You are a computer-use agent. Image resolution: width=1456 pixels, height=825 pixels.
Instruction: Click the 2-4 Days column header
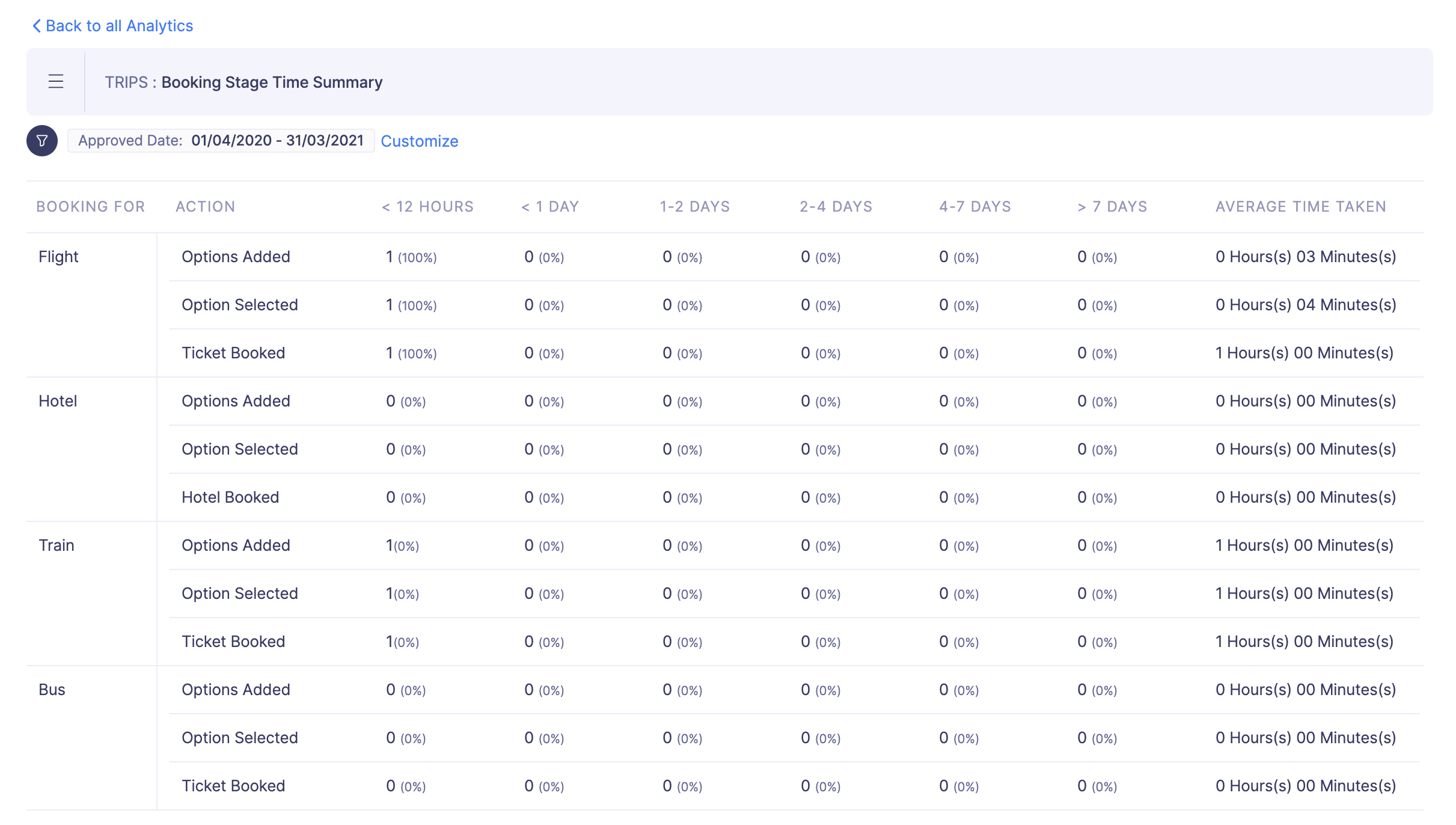[x=836, y=206]
